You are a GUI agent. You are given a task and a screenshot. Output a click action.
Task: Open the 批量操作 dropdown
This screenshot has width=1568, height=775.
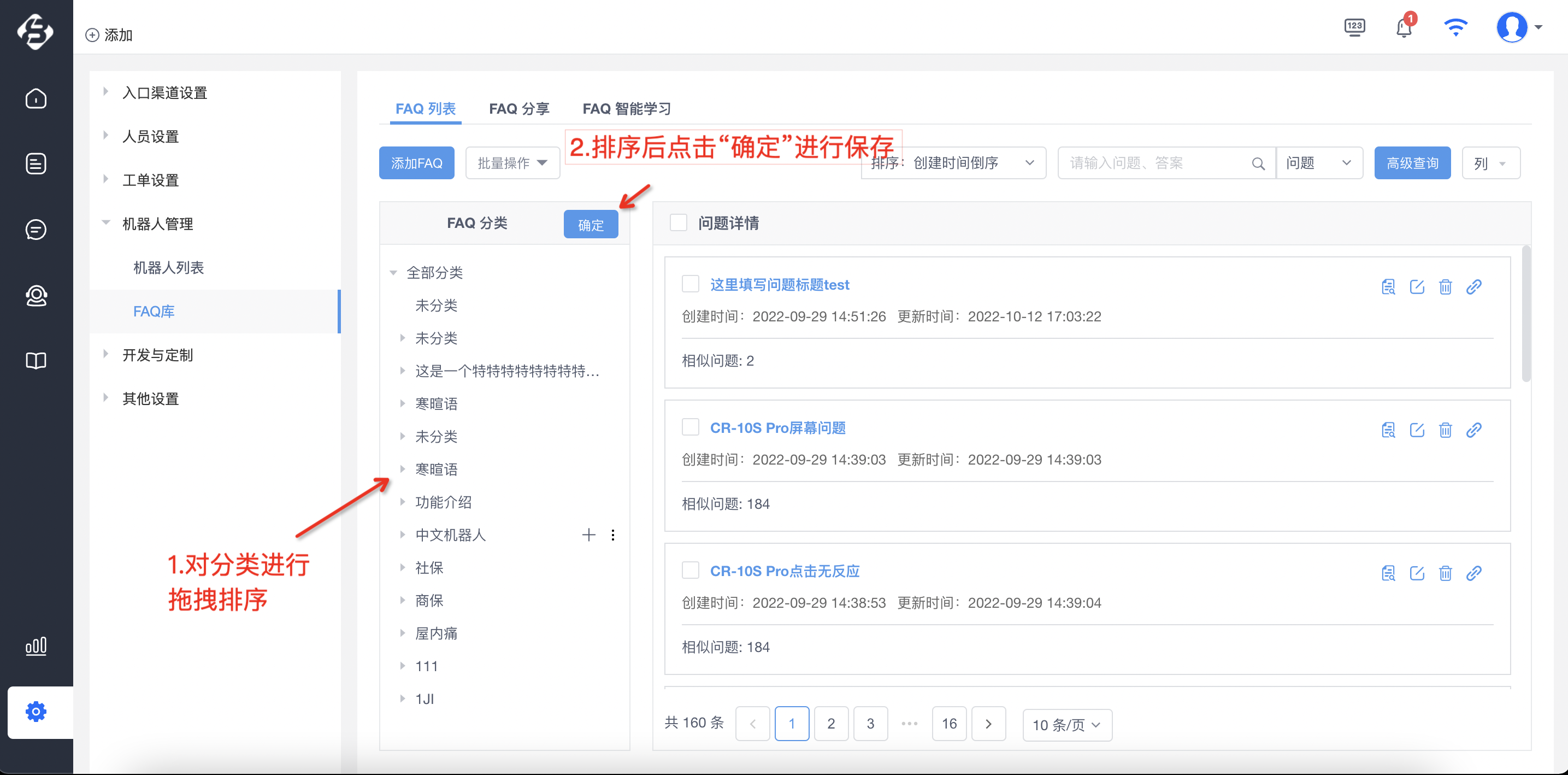coord(512,162)
